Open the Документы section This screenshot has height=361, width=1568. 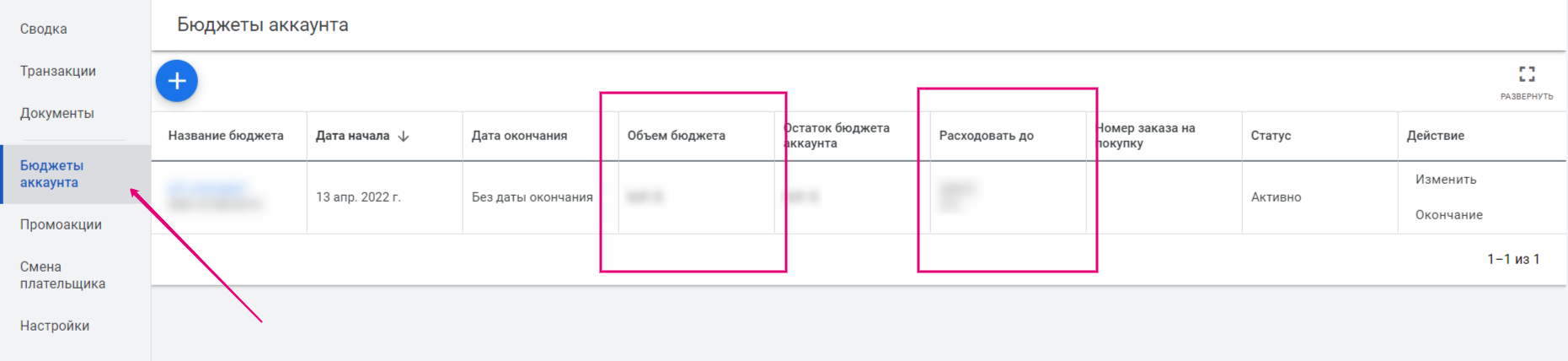point(57,113)
